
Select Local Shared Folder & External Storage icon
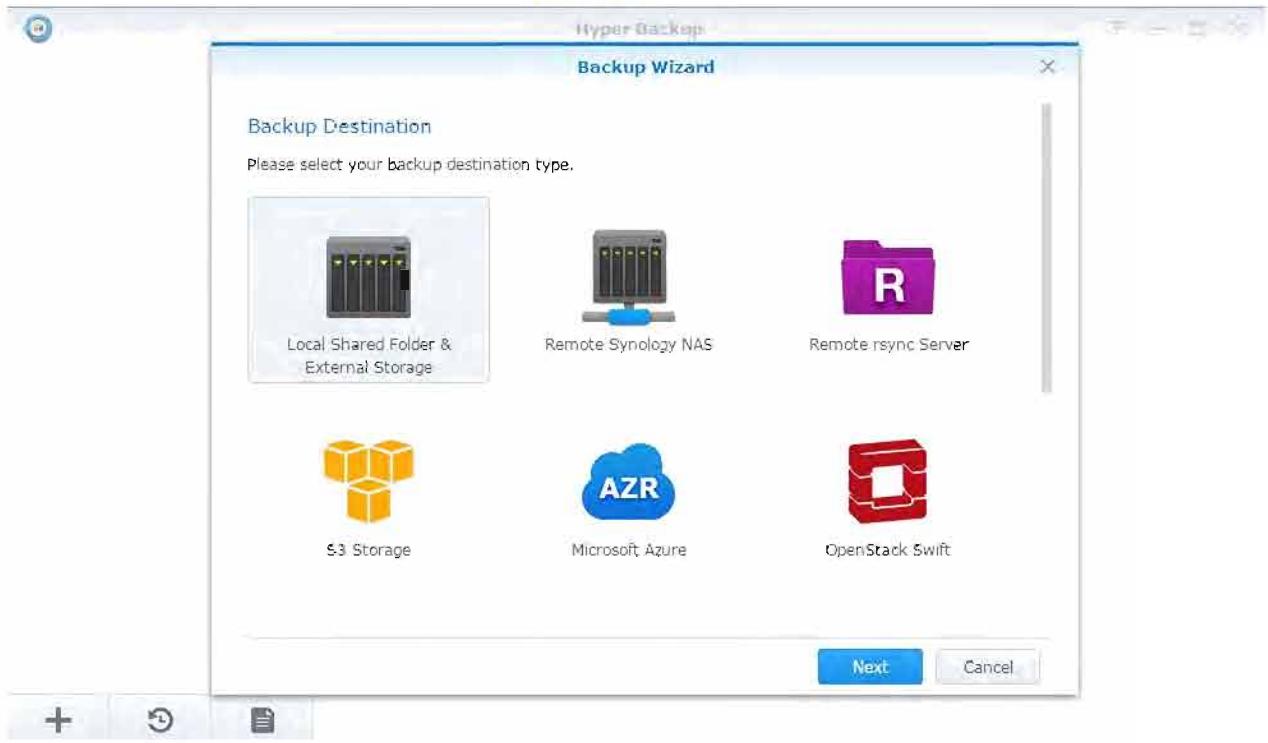click(x=368, y=276)
